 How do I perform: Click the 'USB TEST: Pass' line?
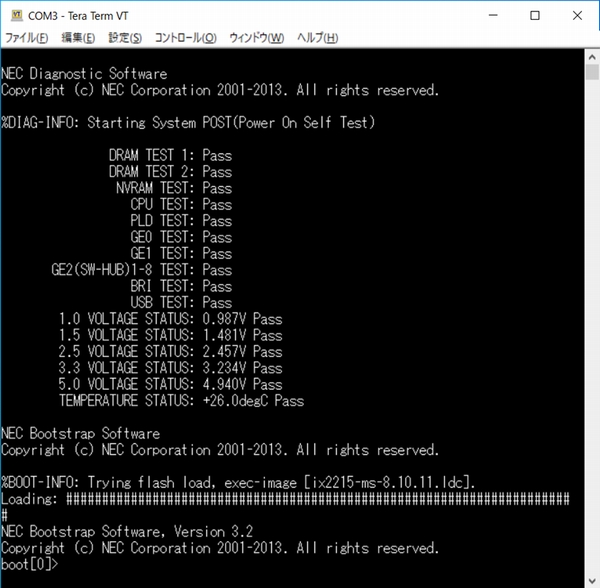(x=181, y=303)
